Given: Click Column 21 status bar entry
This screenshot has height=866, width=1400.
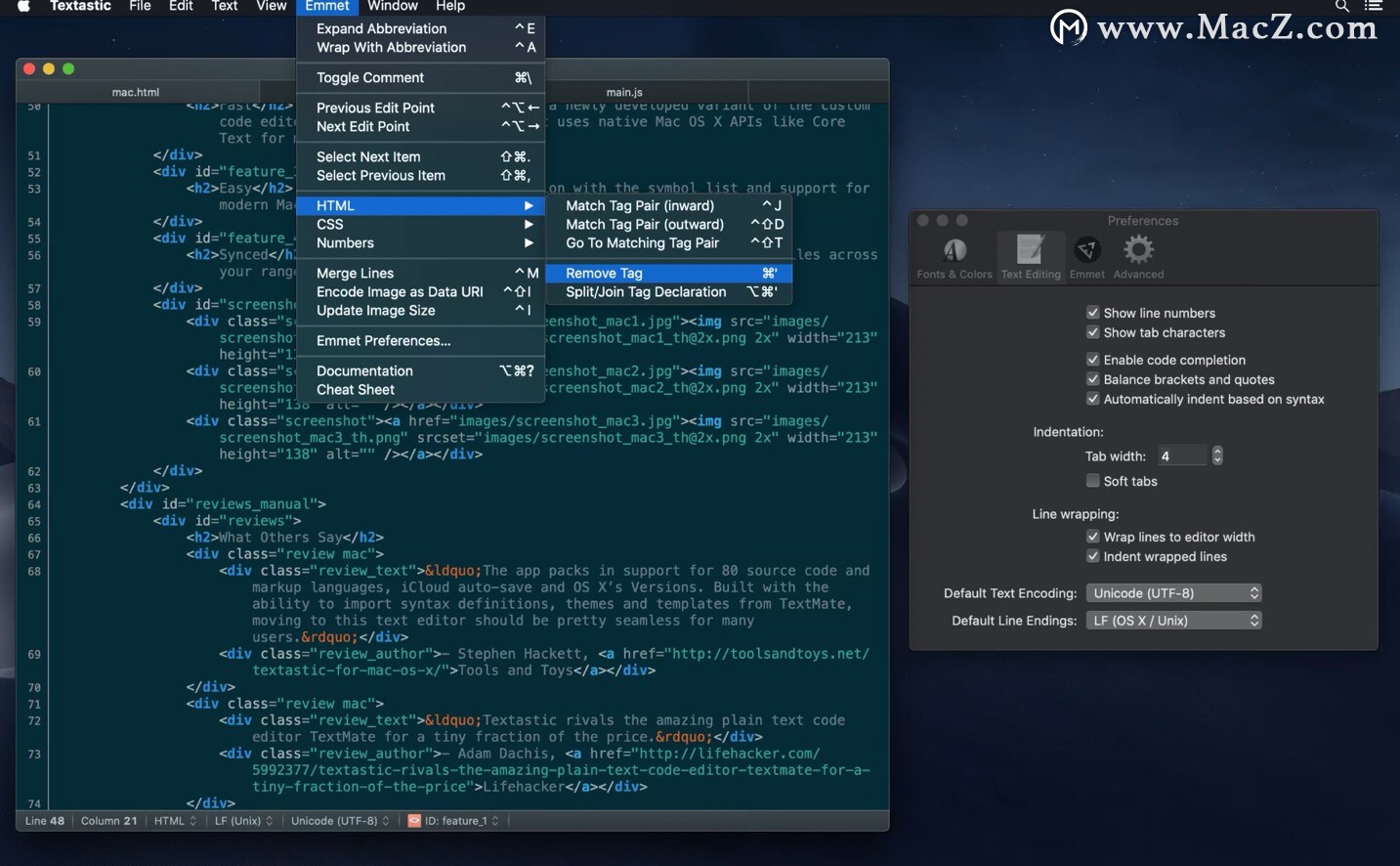Looking at the screenshot, I should [x=108, y=821].
